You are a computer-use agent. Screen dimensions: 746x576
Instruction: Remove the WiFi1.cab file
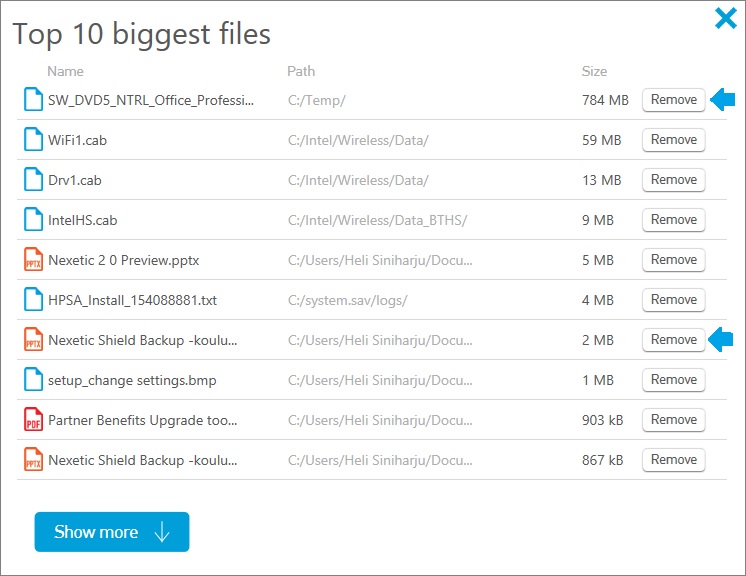pos(673,140)
